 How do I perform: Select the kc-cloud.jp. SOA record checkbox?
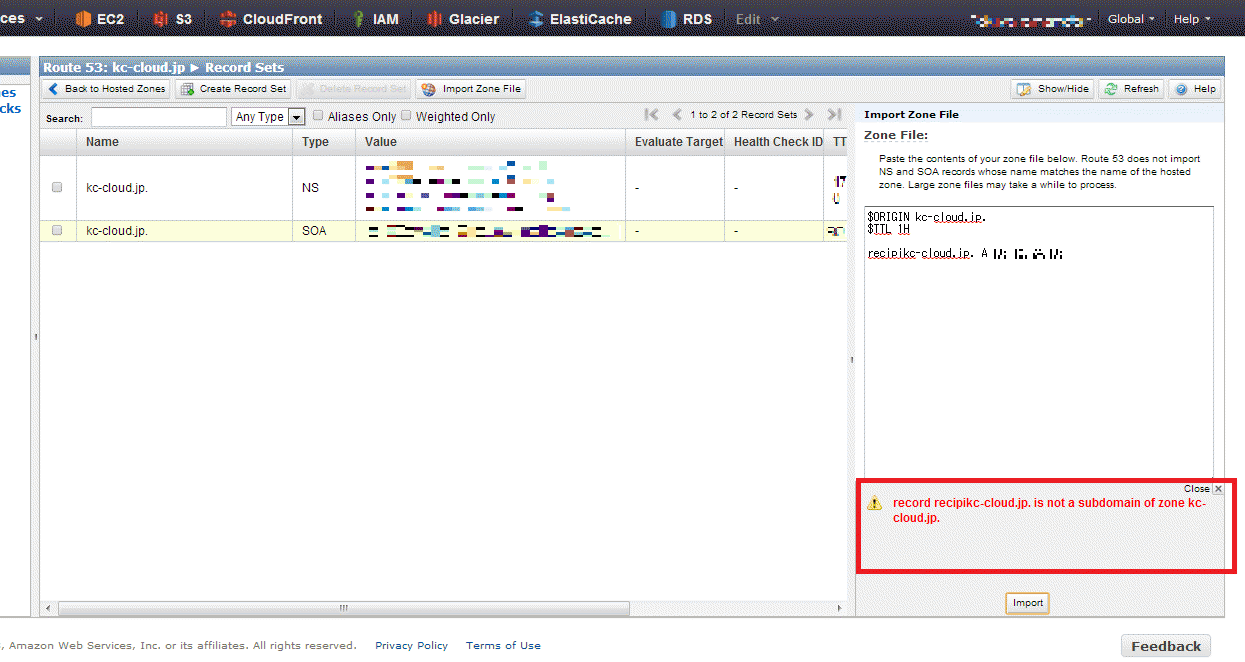point(57,230)
